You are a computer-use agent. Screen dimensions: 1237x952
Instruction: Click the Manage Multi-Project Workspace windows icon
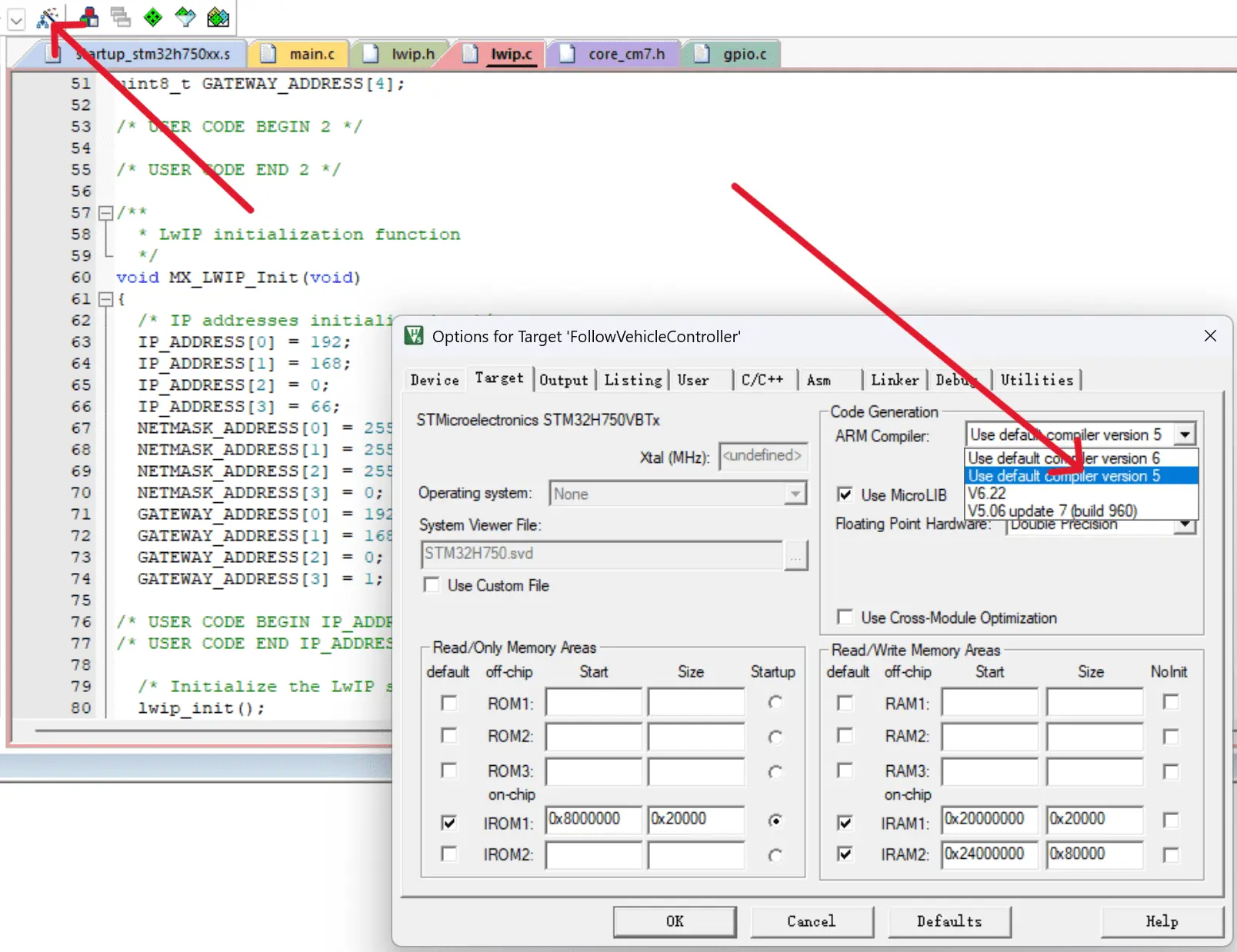[x=121, y=16]
